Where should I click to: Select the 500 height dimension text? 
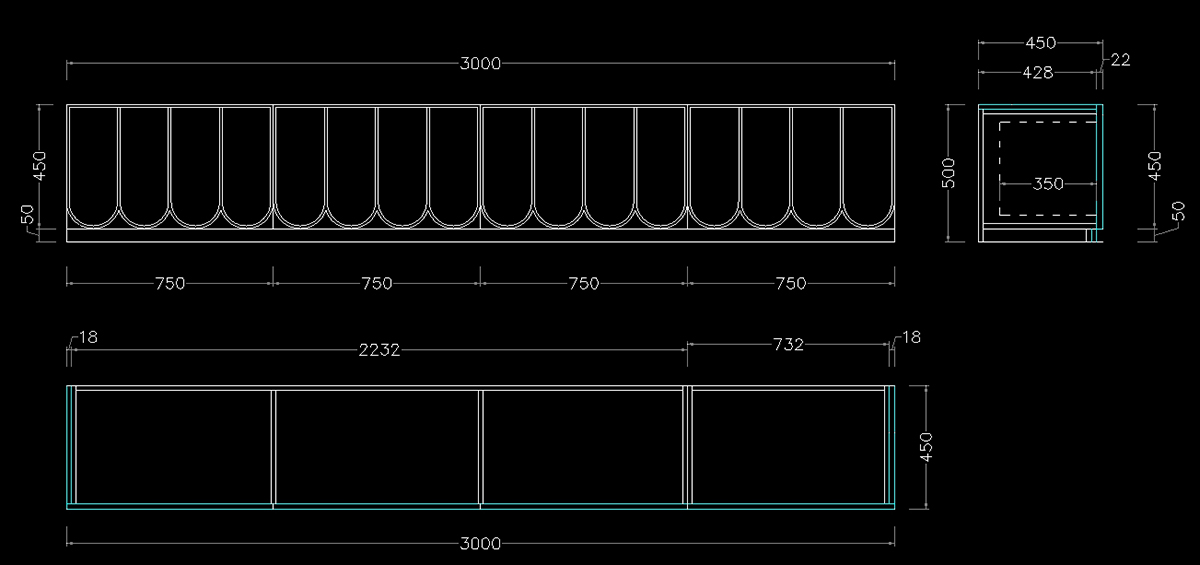coord(950,172)
